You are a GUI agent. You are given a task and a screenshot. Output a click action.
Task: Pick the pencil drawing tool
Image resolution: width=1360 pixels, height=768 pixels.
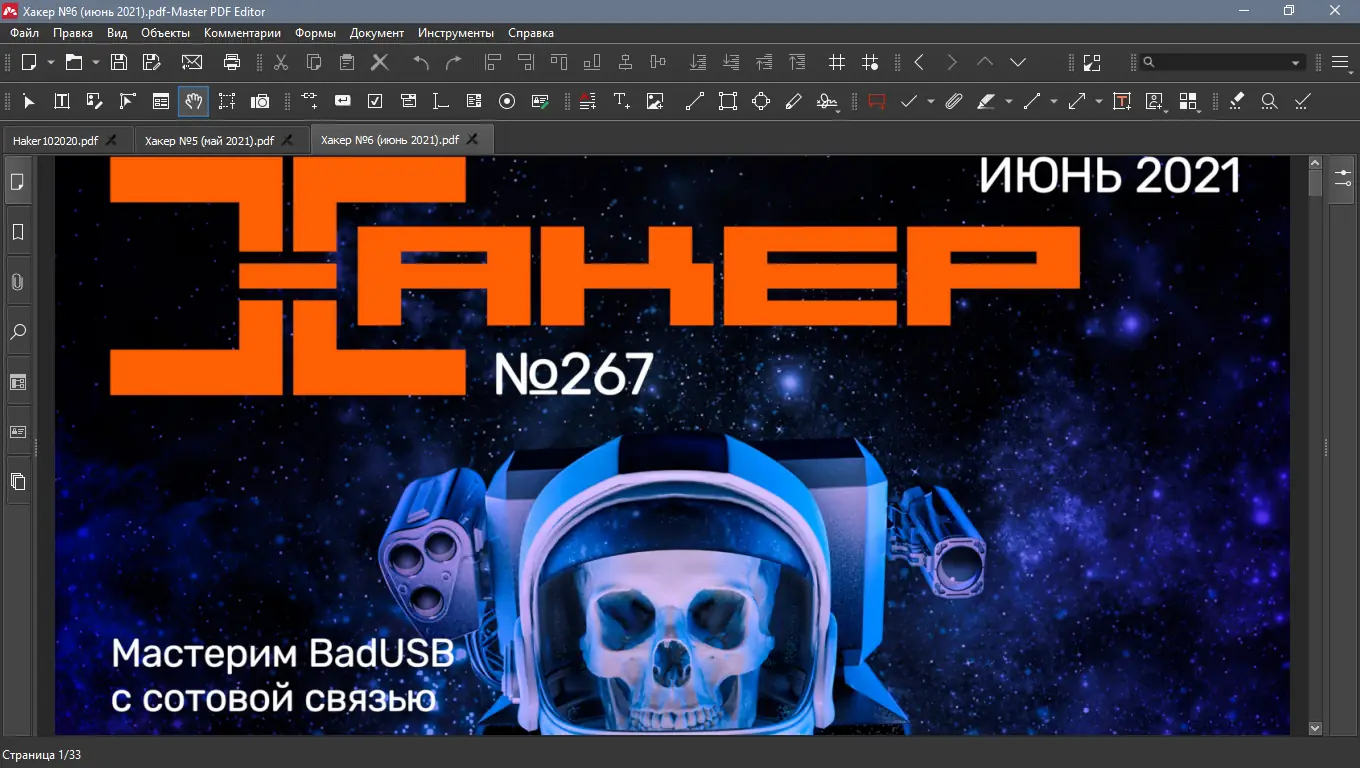(794, 101)
